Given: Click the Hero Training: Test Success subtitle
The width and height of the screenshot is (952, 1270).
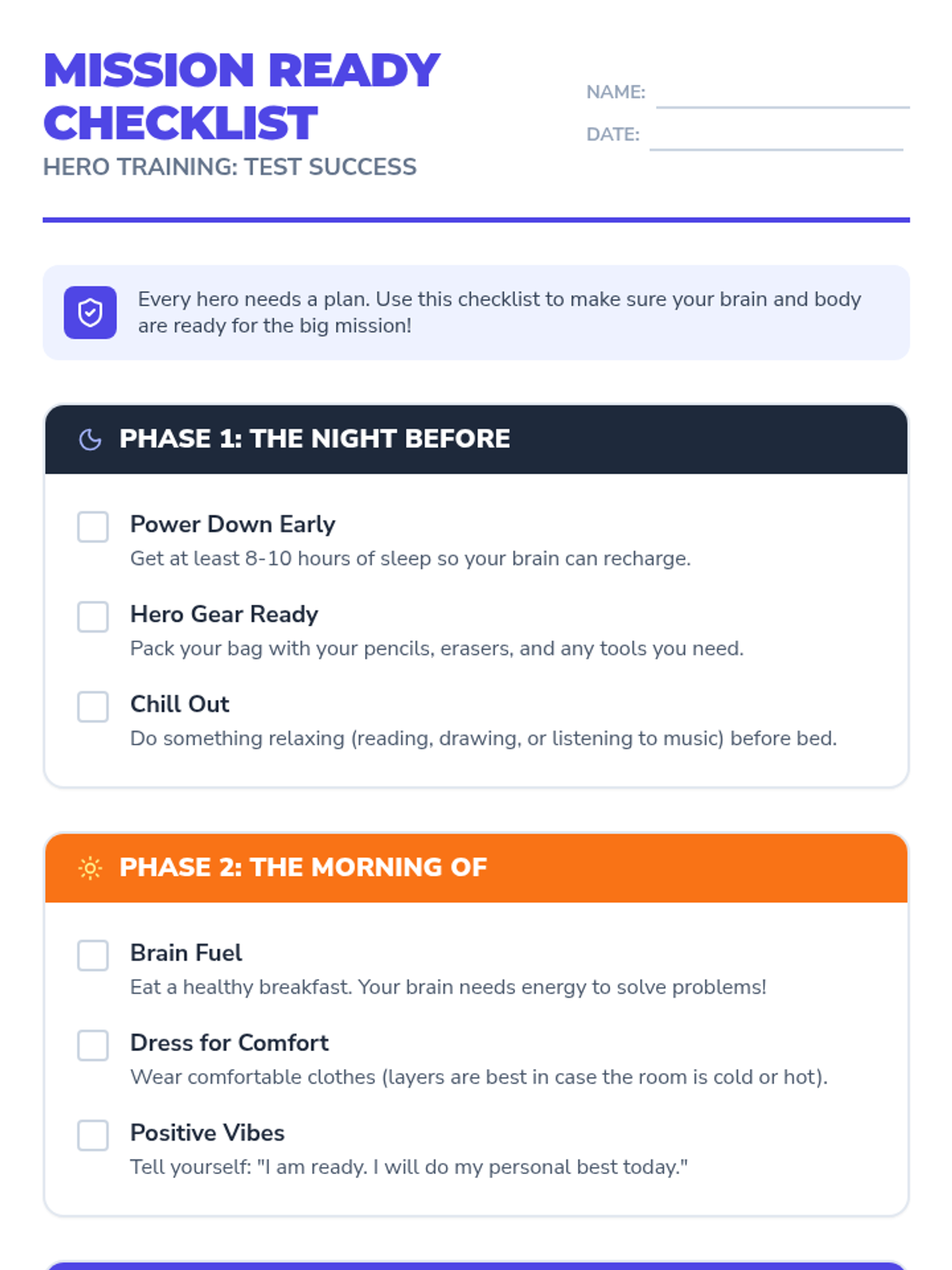Looking at the screenshot, I should [x=229, y=167].
